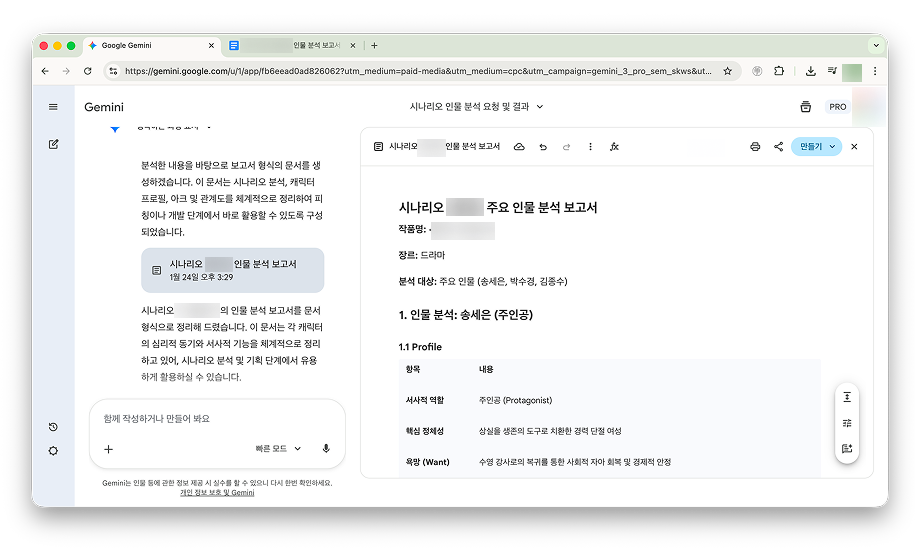
Task: Click the PRO plan badge
Action: tap(837, 107)
